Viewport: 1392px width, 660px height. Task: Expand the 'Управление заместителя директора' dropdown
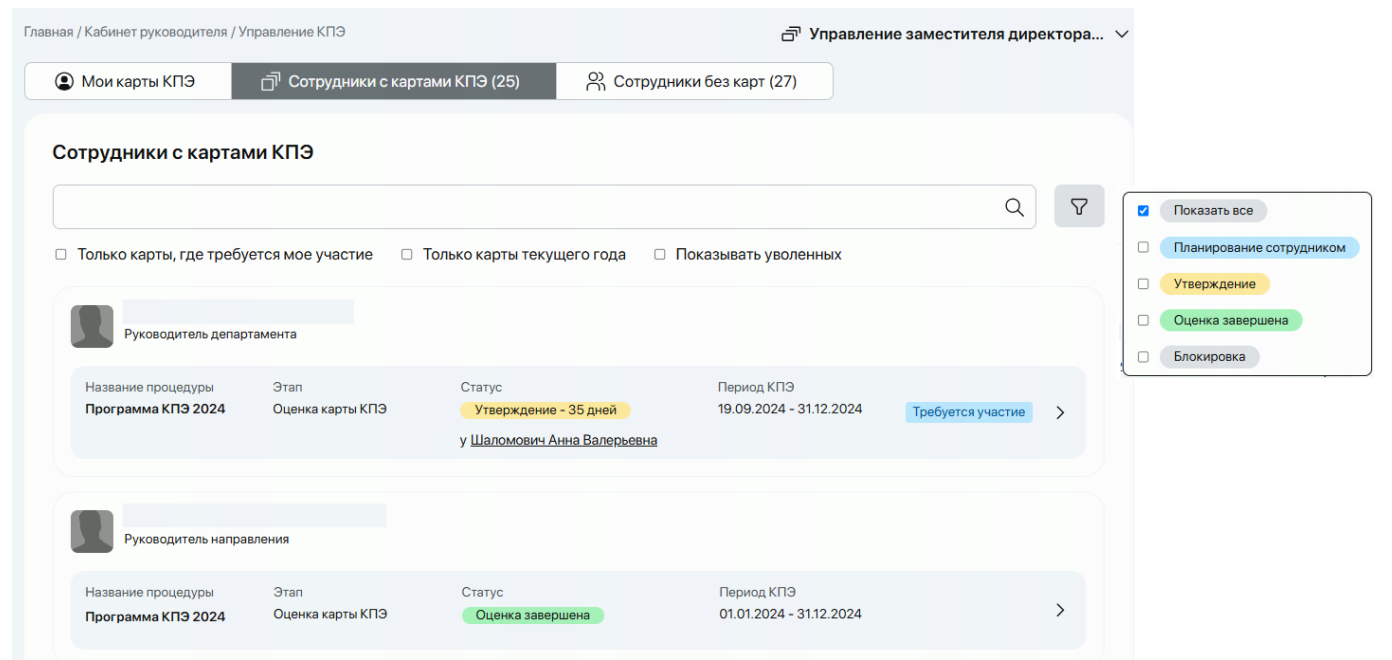tap(1122, 34)
